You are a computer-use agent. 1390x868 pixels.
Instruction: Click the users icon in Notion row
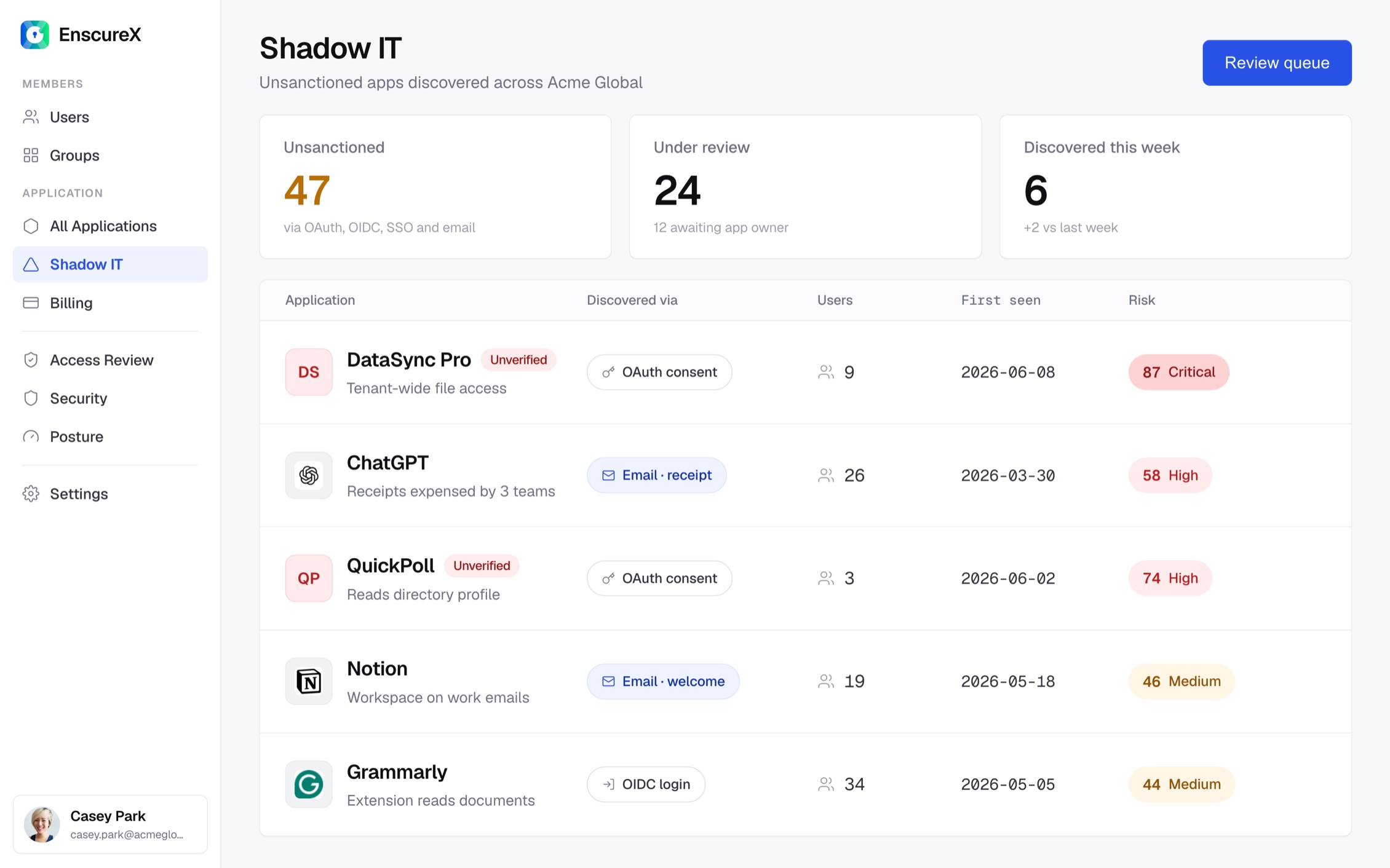[x=826, y=681]
